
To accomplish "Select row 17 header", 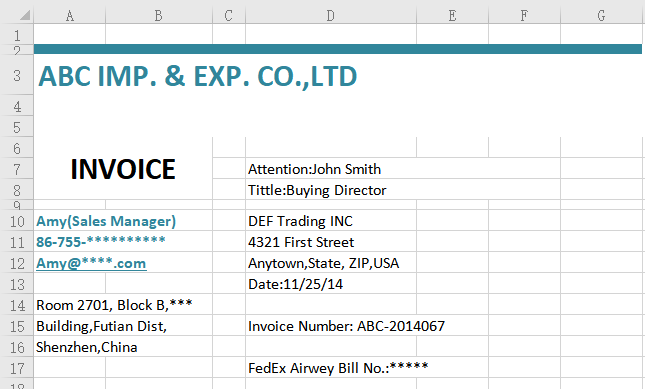I will point(17,368).
